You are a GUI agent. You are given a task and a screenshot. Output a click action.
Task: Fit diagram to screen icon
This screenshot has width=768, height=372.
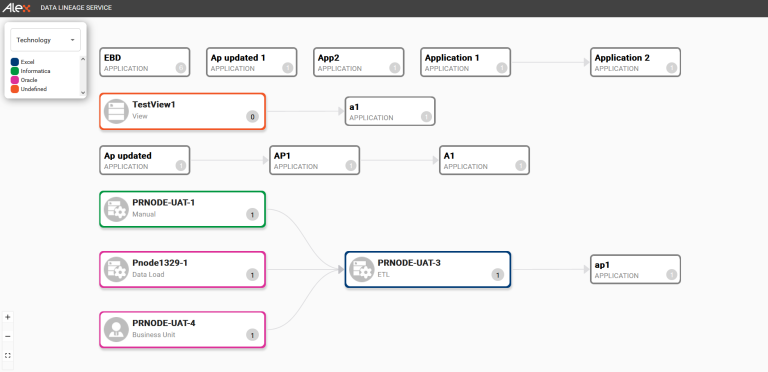click(7, 355)
